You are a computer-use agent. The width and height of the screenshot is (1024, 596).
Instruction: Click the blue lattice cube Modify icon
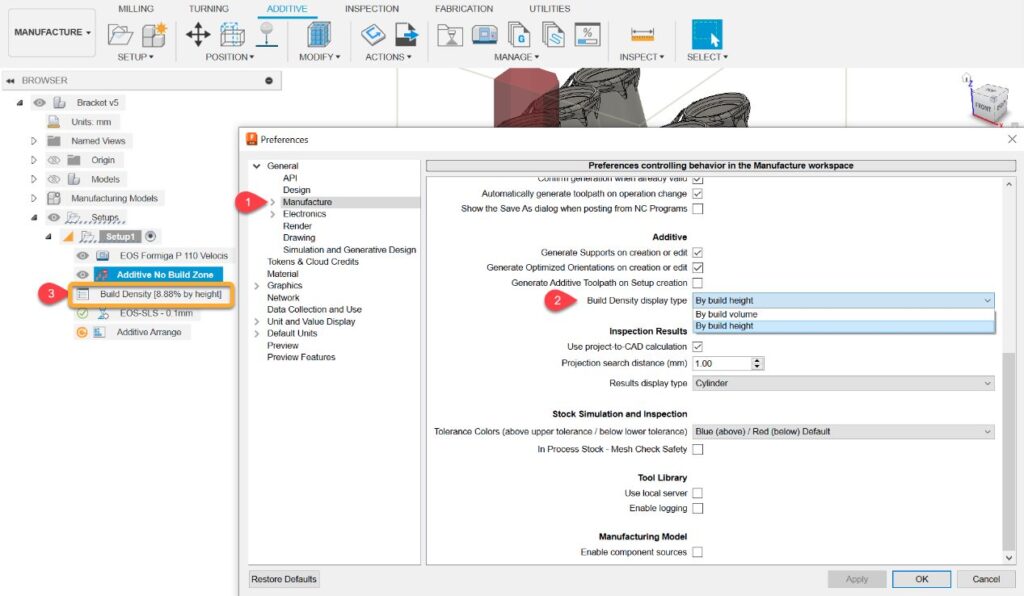319,34
